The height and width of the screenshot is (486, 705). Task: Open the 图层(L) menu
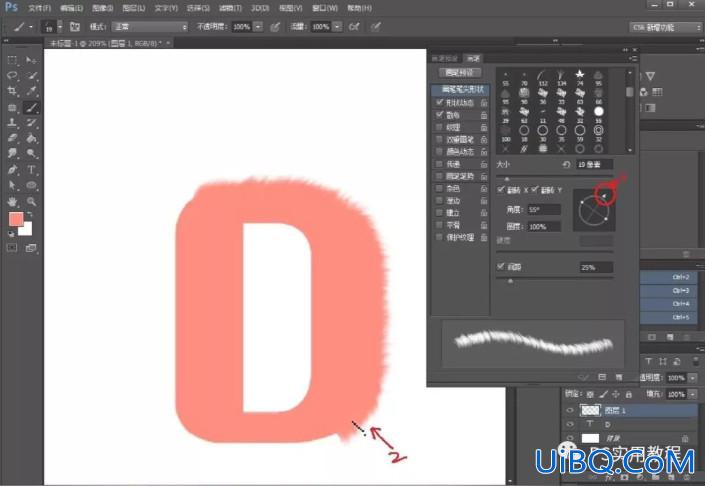point(134,8)
